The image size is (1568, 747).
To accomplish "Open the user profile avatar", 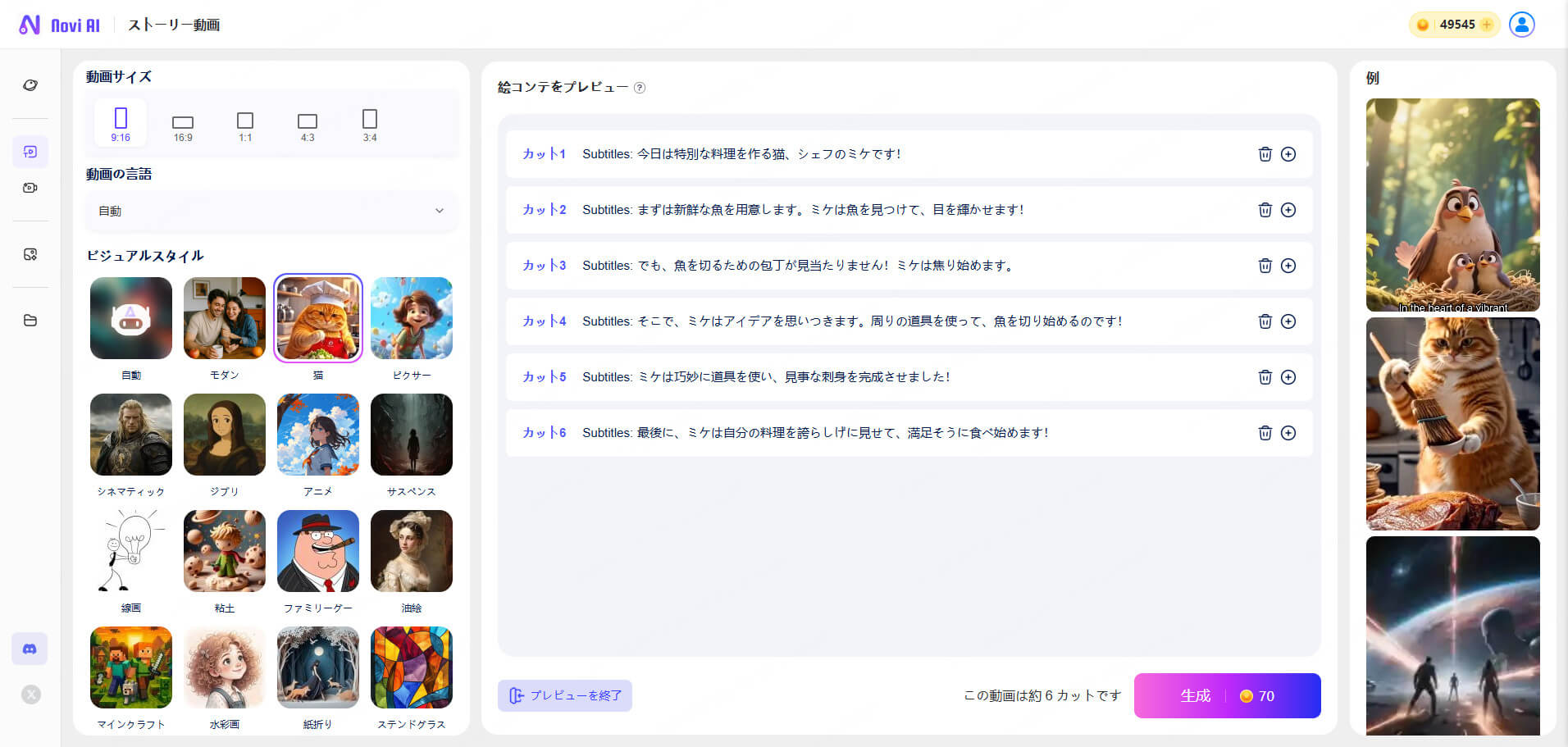I will click(1522, 24).
